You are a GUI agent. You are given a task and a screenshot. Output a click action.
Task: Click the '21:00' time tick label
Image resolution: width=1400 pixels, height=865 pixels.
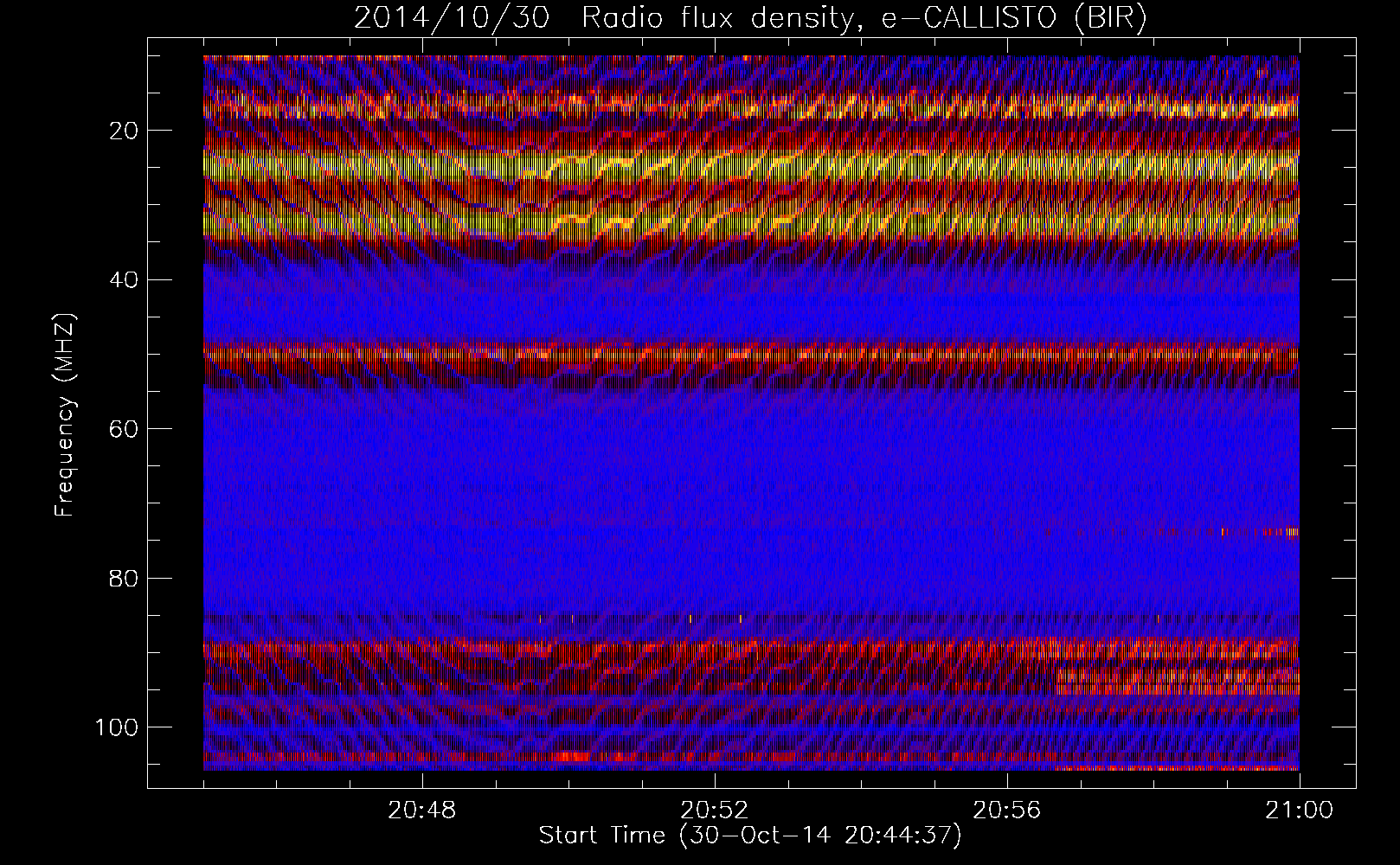coord(1299,811)
